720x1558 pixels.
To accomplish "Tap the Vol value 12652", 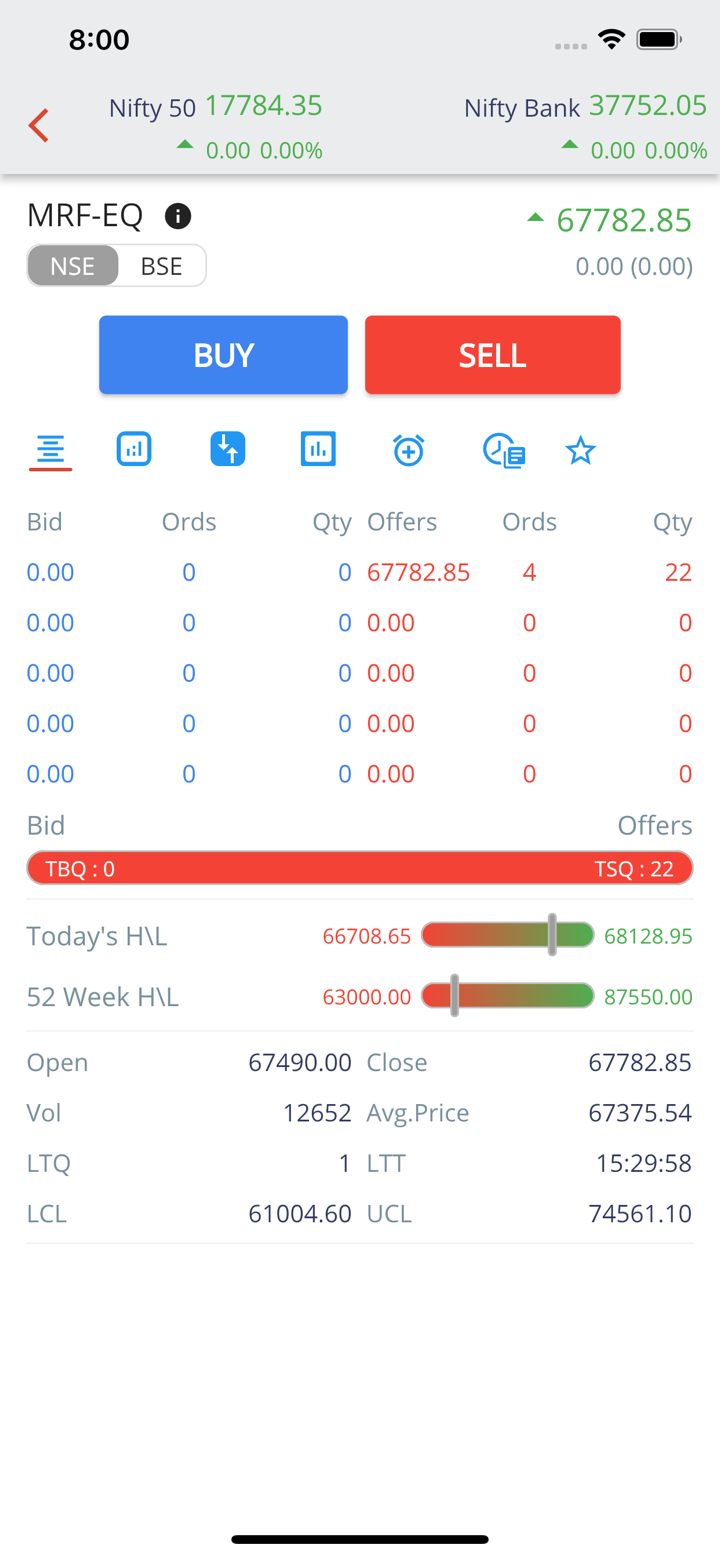I will [x=317, y=1113].
